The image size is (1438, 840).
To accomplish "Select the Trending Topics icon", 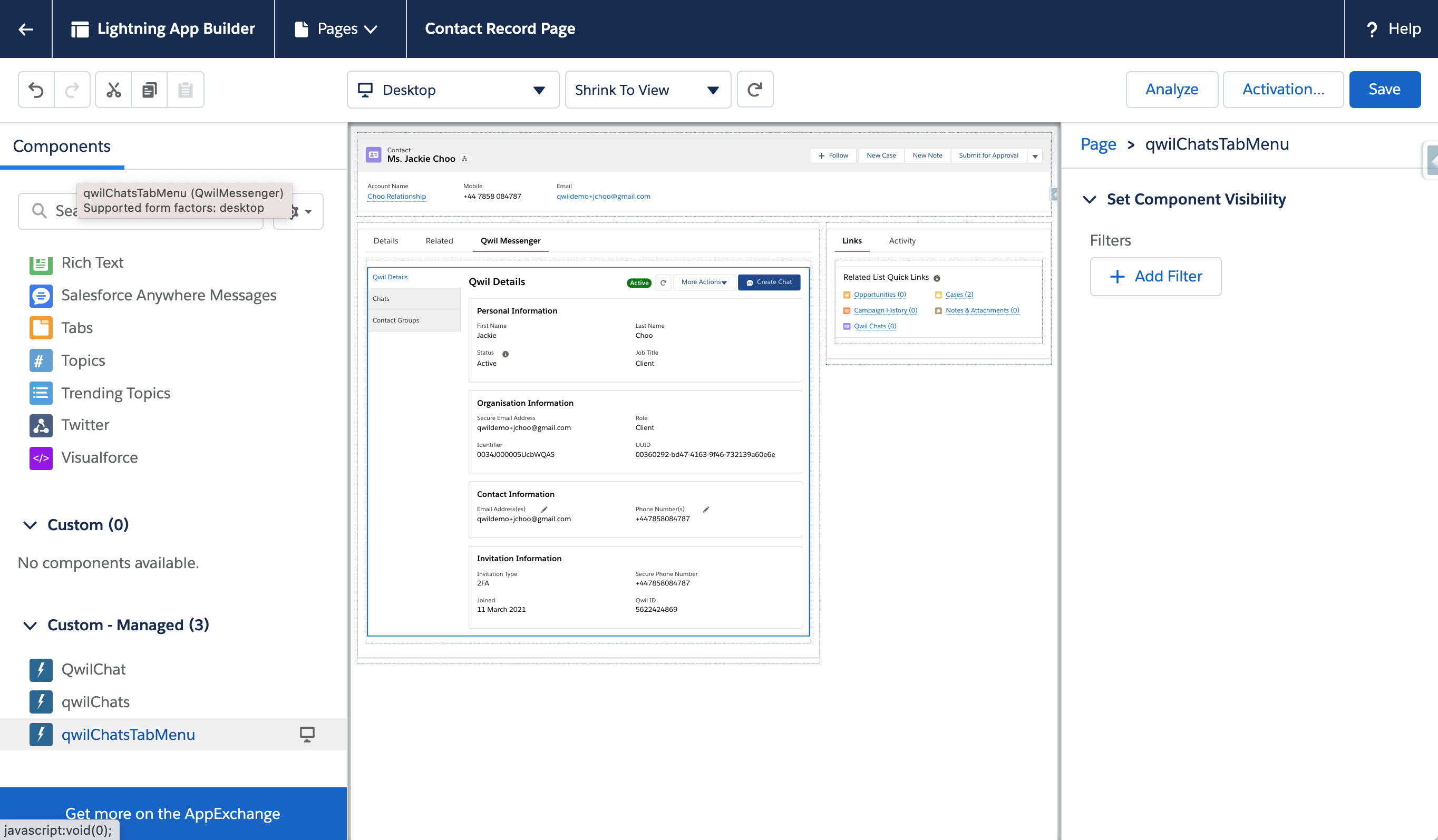I will [41, 393].
